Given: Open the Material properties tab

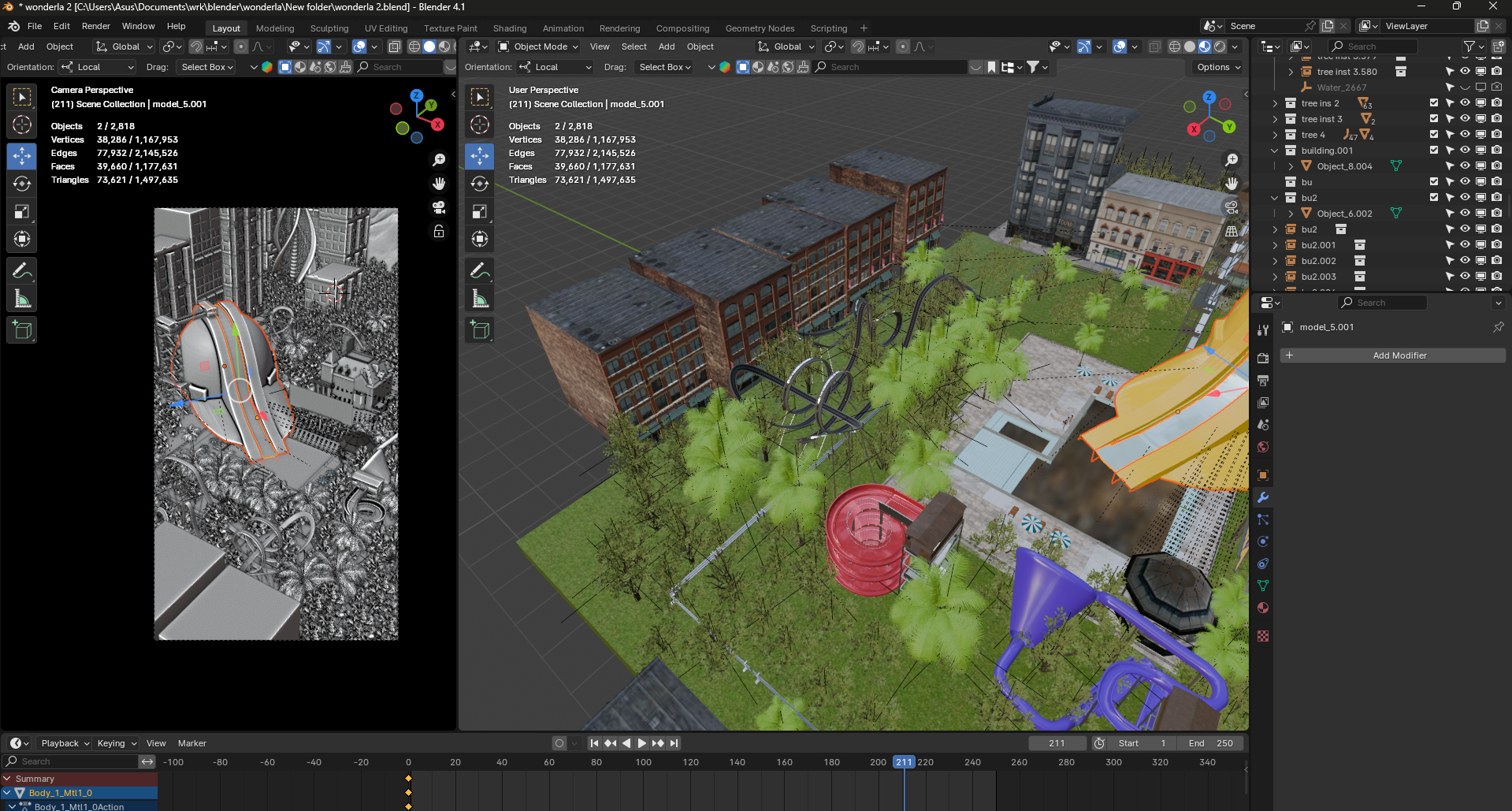Looking at the screenshot, I should [x=1263, y=608].
